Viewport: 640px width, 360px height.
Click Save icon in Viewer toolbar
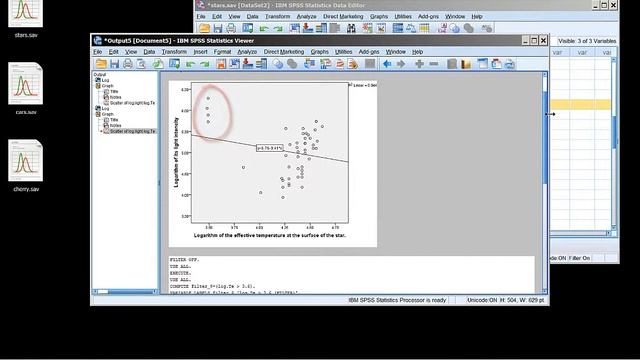coord(114,64)
